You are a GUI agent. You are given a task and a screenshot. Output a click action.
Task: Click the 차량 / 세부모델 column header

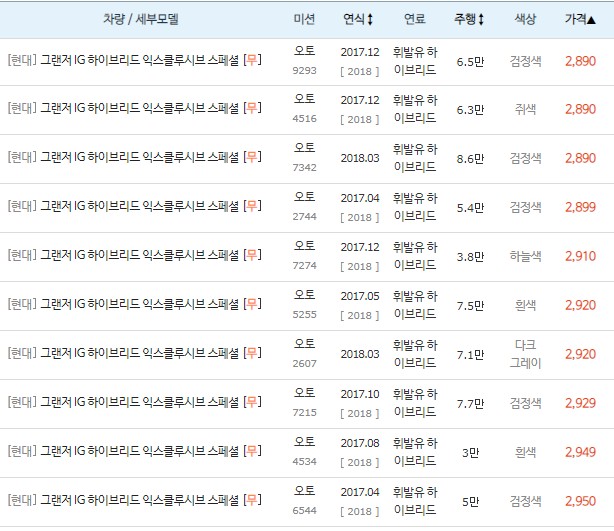coord(141,19)
